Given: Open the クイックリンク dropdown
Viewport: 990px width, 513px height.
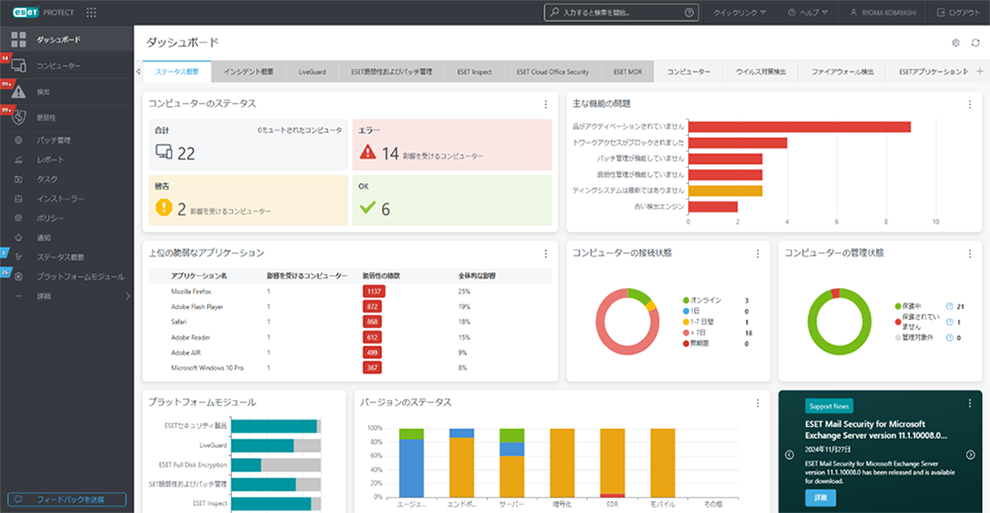Looking at the screenshot, I should [740, 13].
